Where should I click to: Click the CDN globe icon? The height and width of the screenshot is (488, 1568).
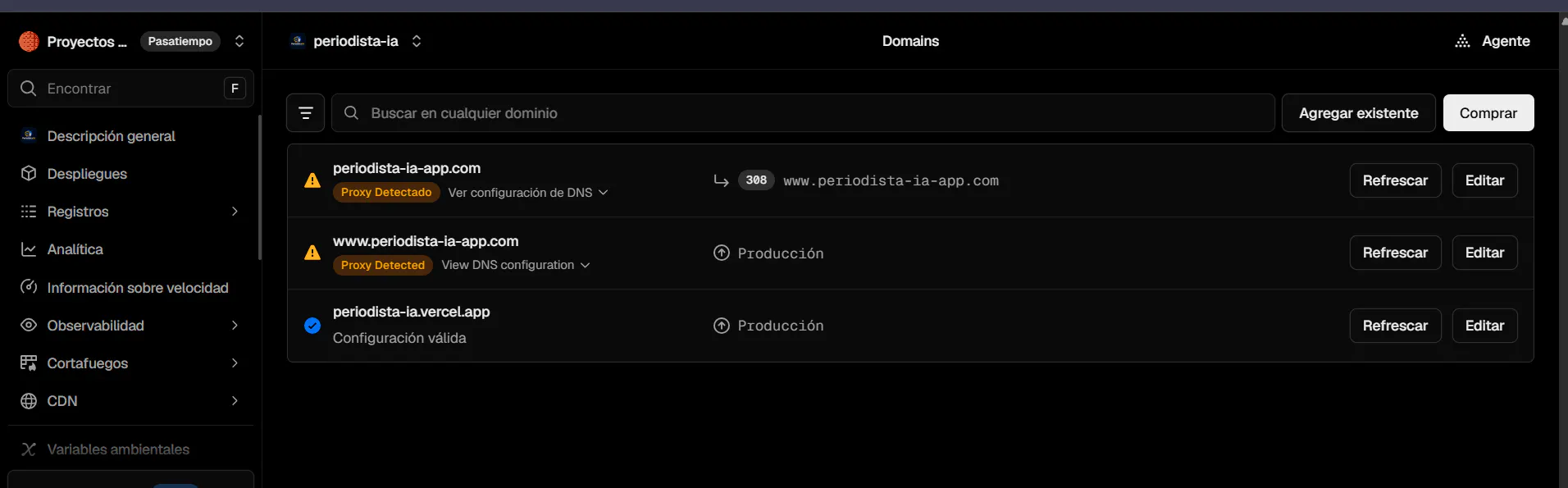[x=29, y=401]
